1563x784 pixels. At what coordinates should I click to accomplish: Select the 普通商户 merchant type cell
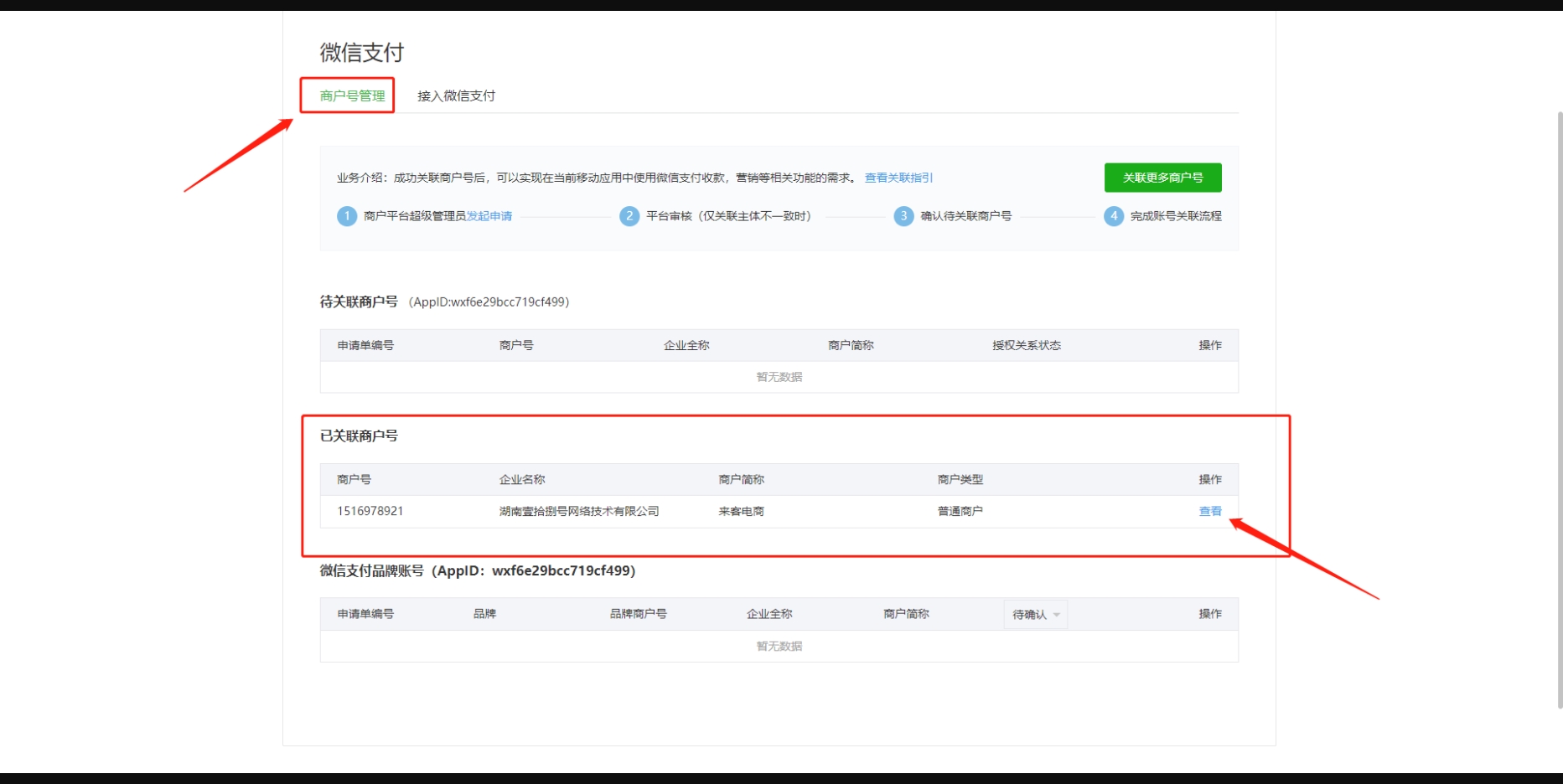960,511
